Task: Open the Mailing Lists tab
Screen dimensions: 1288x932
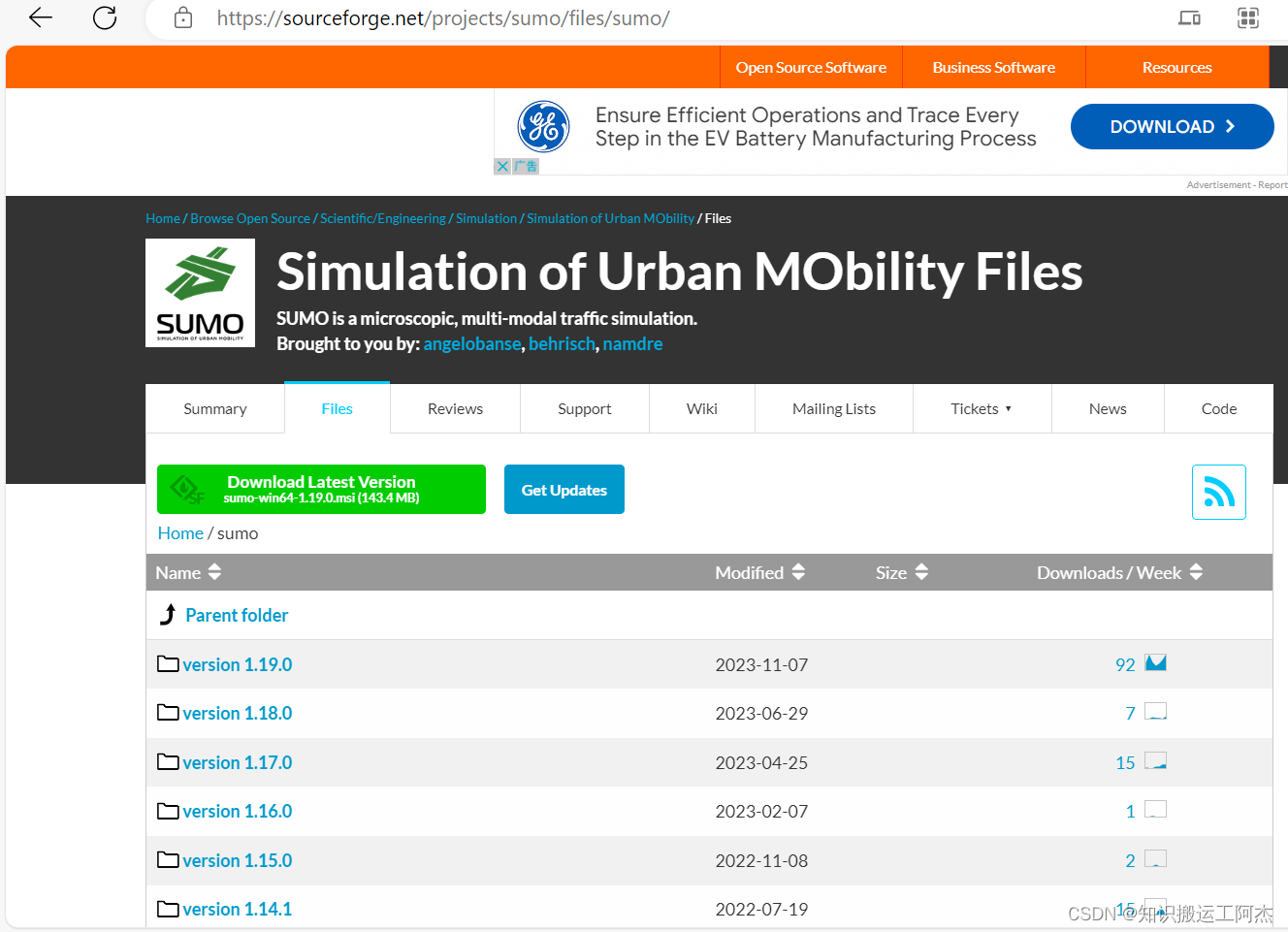Action: (834, 409)
